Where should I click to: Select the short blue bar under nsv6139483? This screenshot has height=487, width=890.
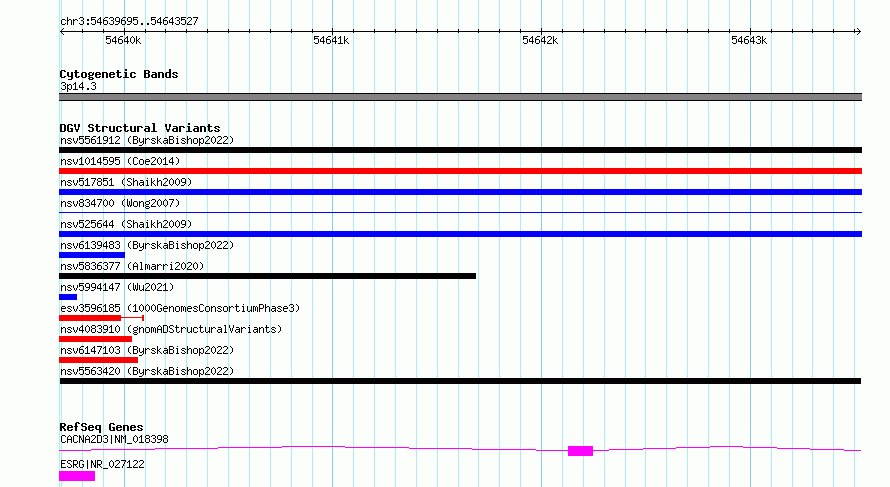click(x=92, y=255)
